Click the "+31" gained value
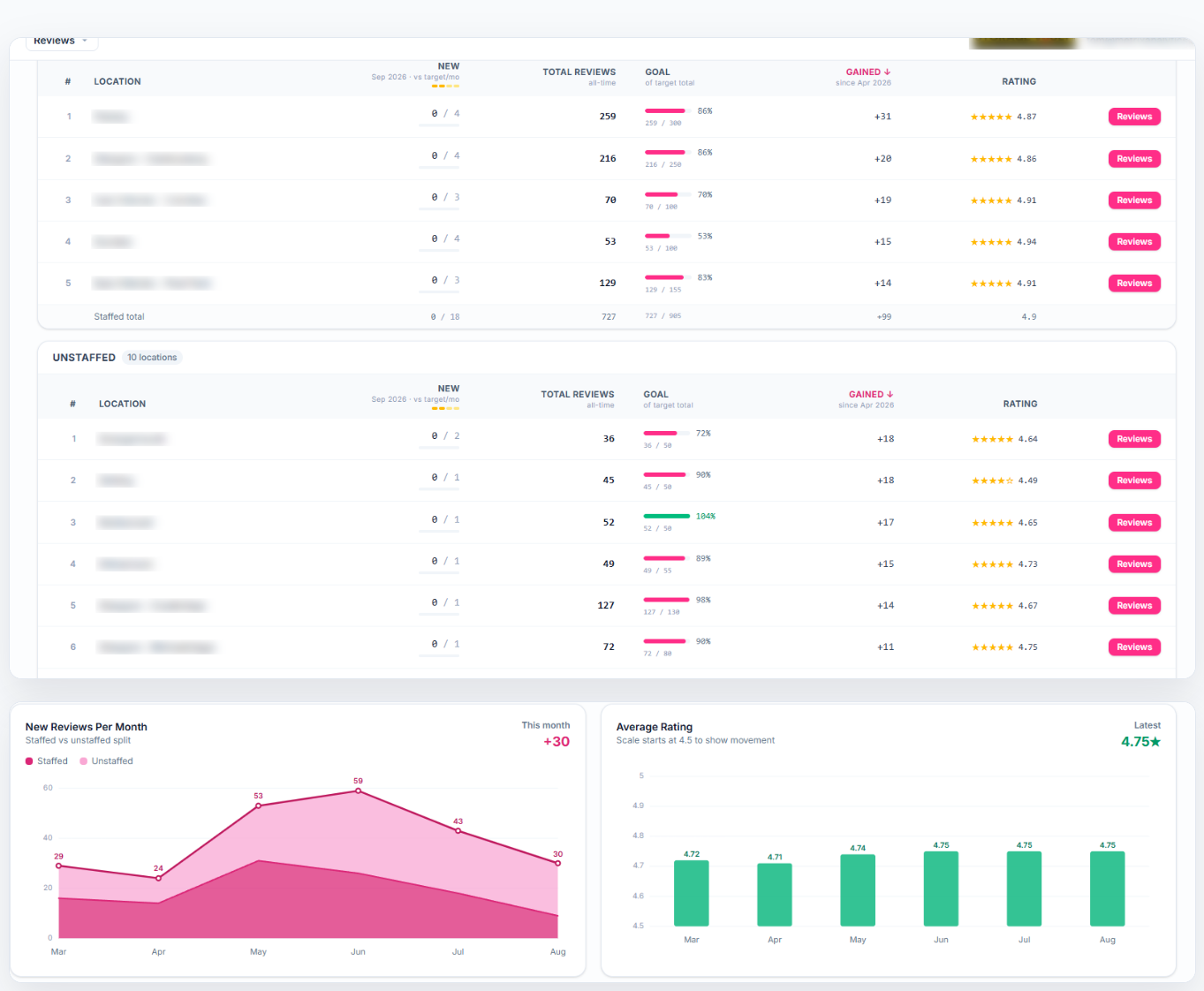This screenshot has width=1204, height=991. point(882,117)
